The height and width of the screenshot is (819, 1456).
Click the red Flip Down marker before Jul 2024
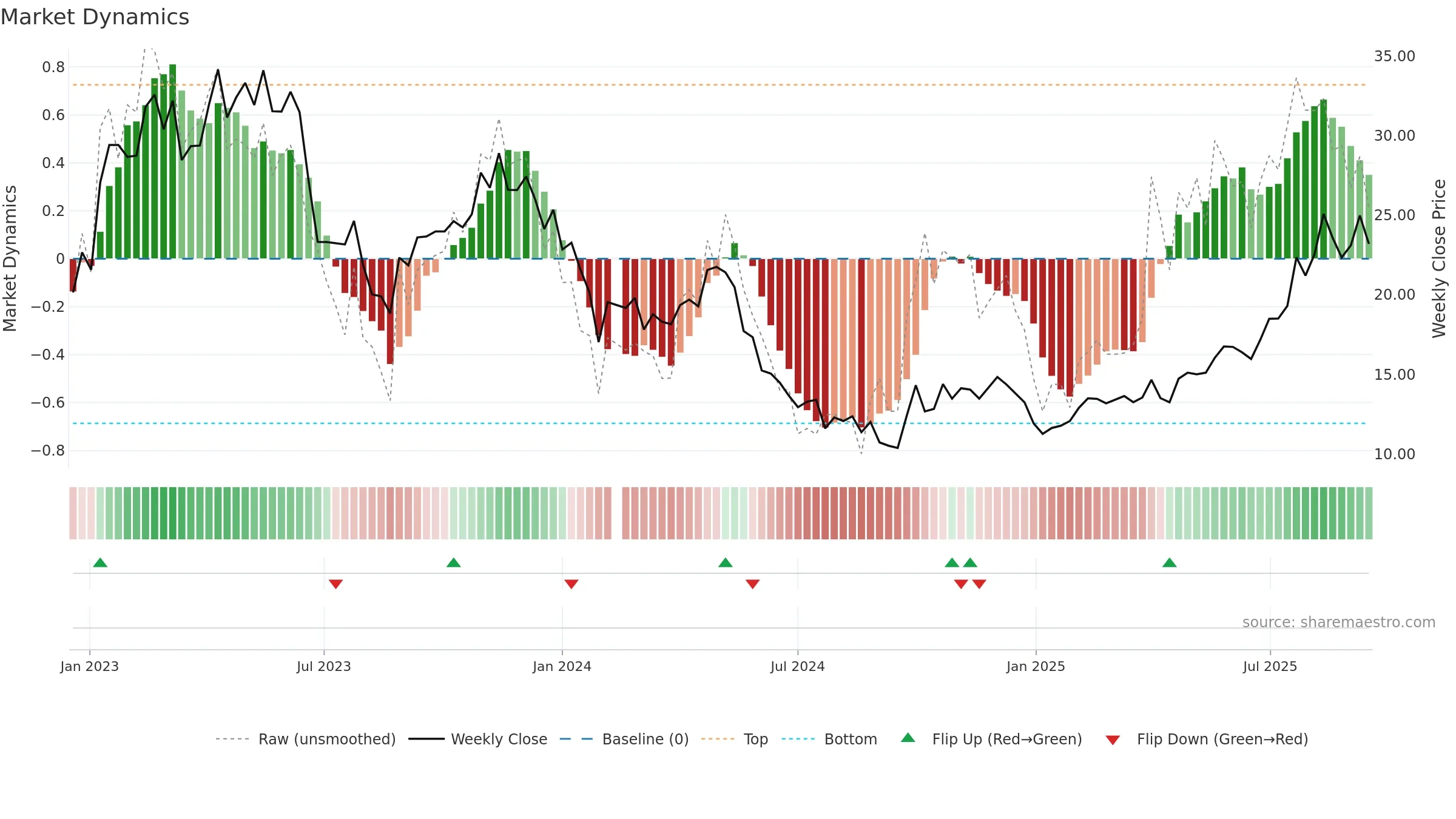point(752,584)
